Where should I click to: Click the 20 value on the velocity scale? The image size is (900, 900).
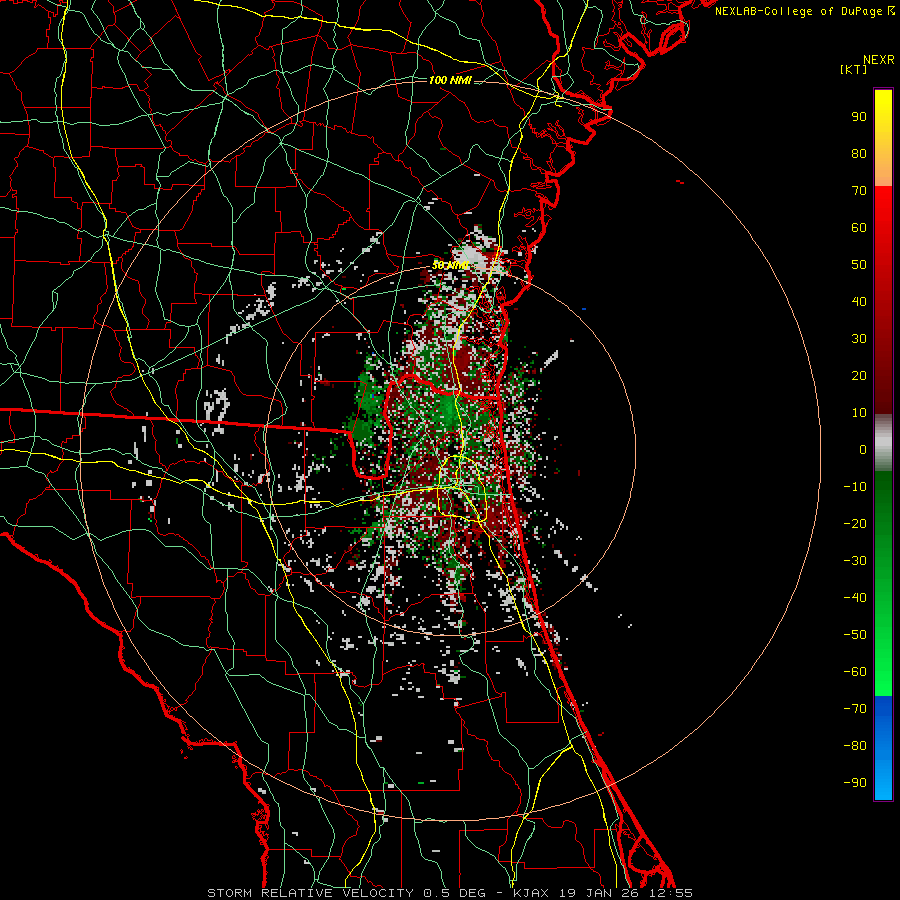tap(859, 376)
